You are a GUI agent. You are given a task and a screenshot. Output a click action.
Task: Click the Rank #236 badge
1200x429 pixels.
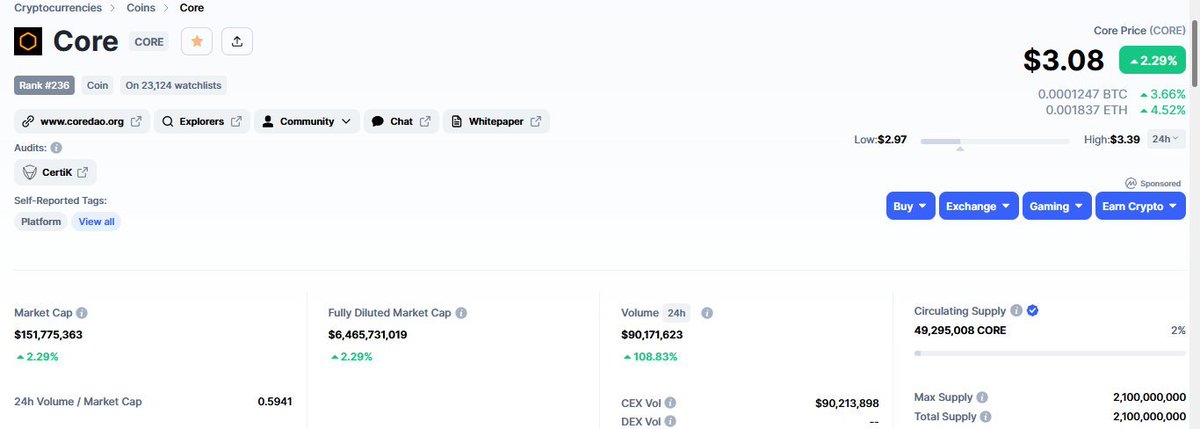[x=45, y=86]
